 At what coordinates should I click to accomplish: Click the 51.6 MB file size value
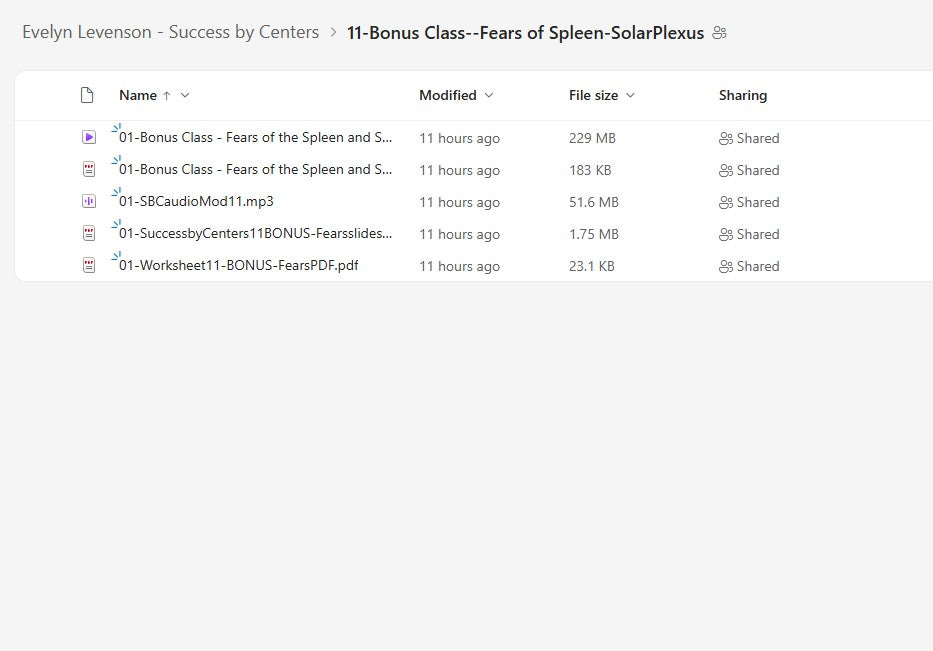pos(594,203)
